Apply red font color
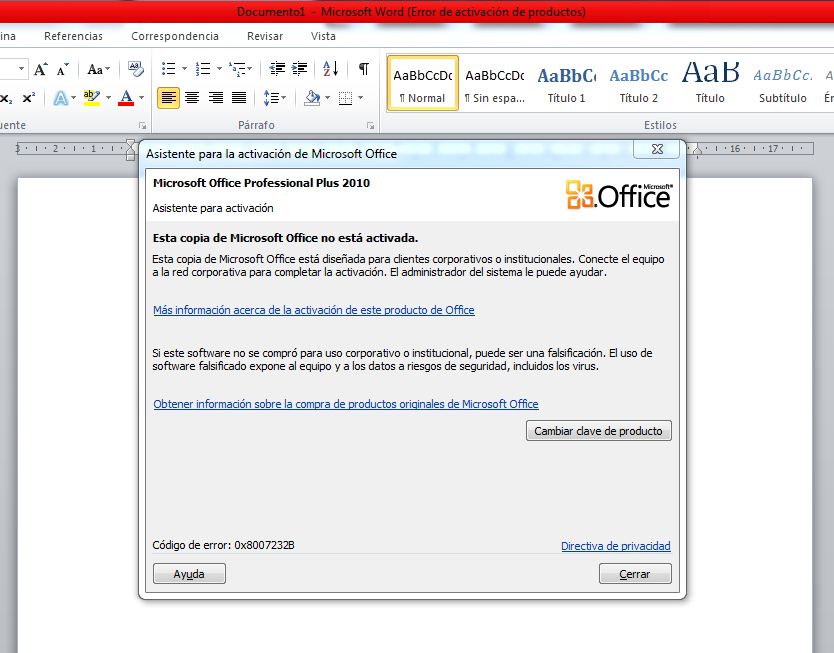834x653 pixels. [126, 98]
